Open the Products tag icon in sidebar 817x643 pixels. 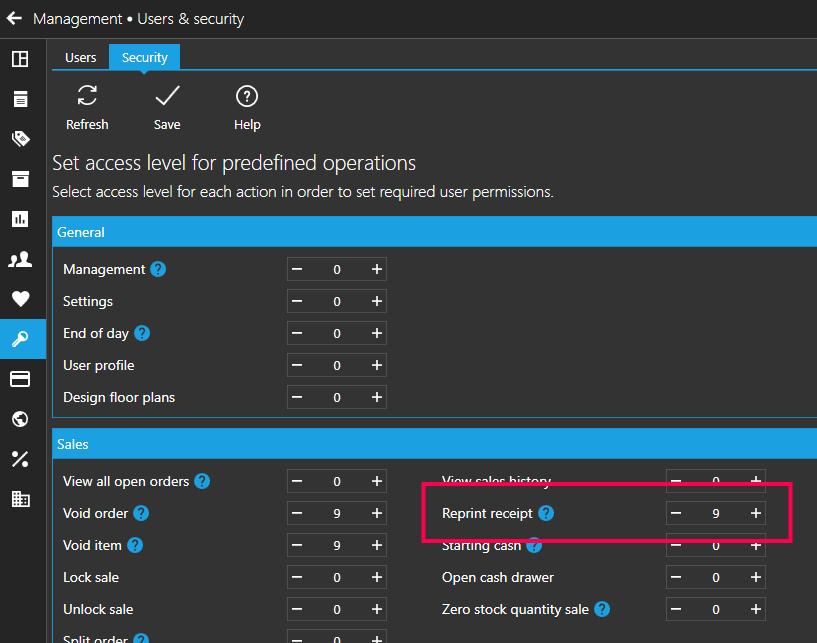point(20,139)
